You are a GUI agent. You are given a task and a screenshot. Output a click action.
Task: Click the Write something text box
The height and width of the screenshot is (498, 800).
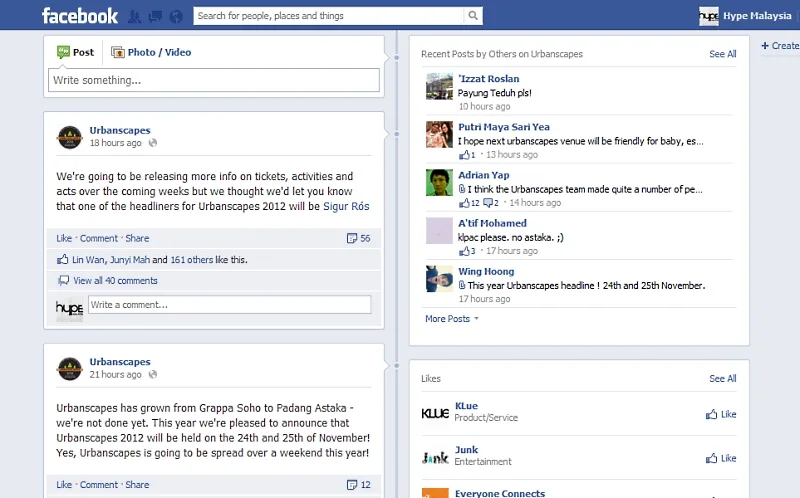214,80
